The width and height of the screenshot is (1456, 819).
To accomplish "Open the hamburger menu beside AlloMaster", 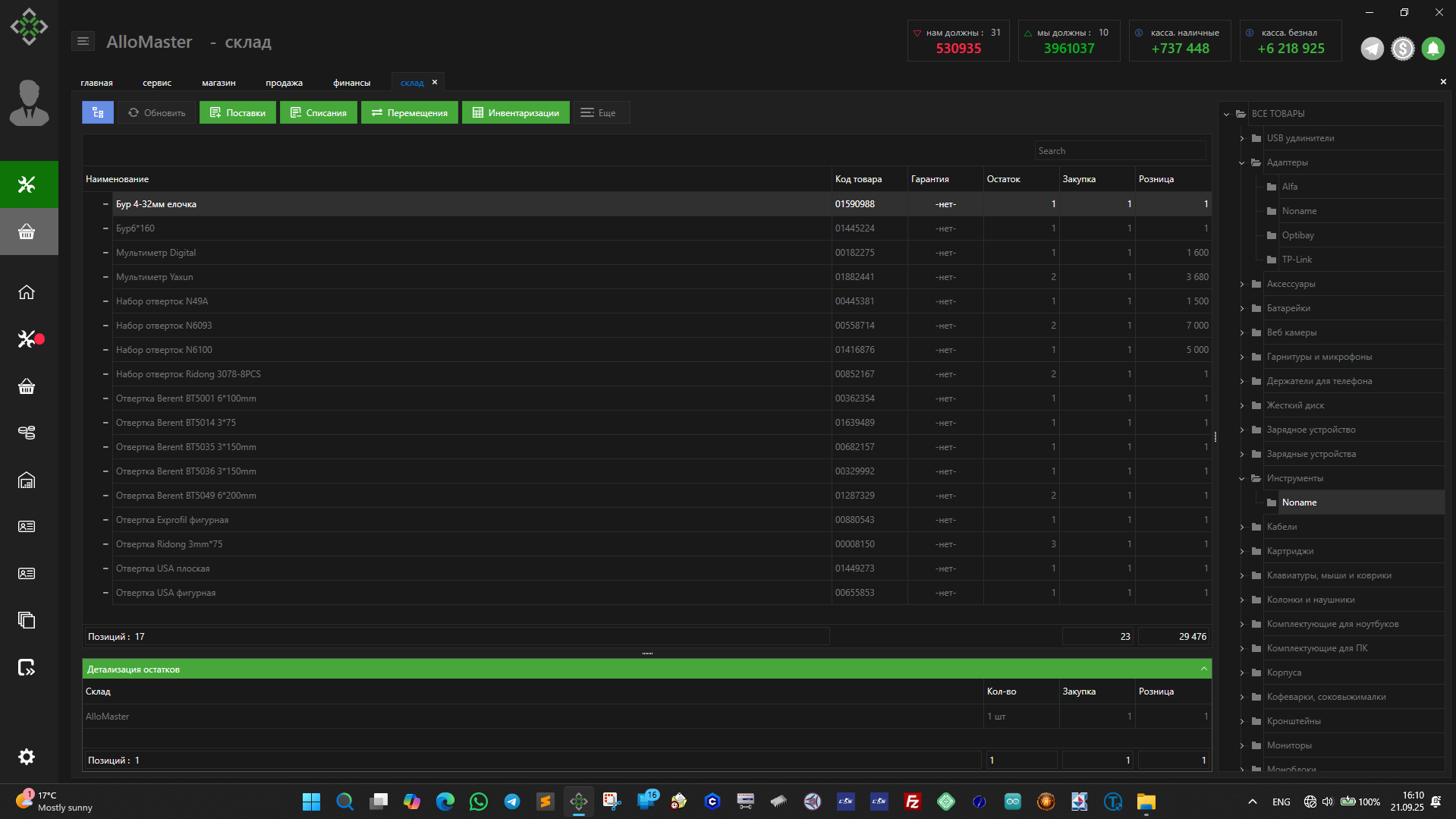I will click(83, 42).
